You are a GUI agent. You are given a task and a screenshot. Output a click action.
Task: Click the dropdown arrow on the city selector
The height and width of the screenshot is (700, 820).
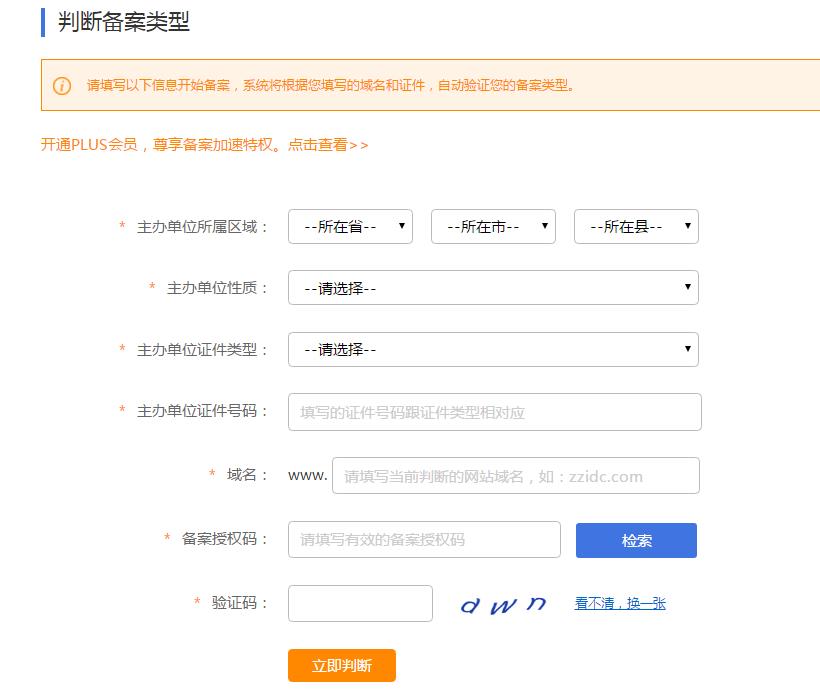tap(543, 226)
